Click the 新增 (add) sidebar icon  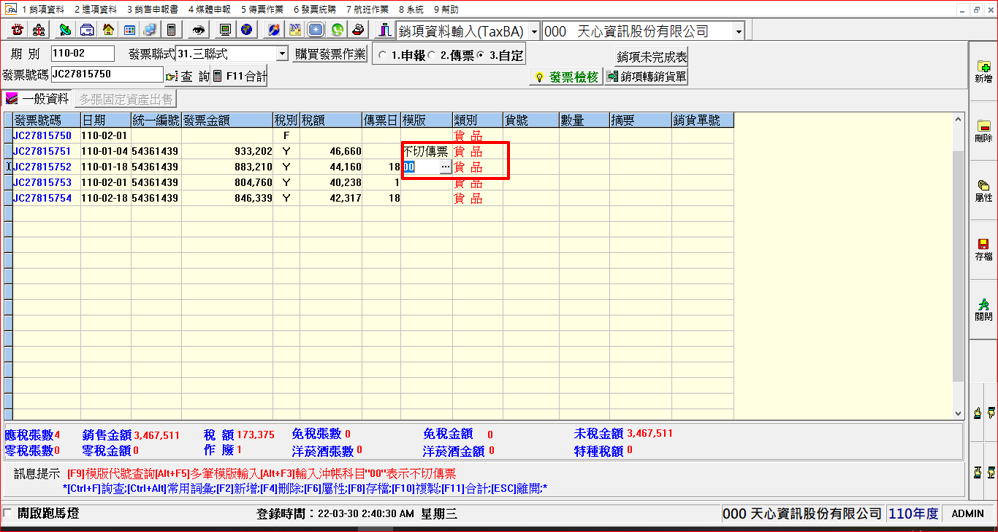point(983,73)
